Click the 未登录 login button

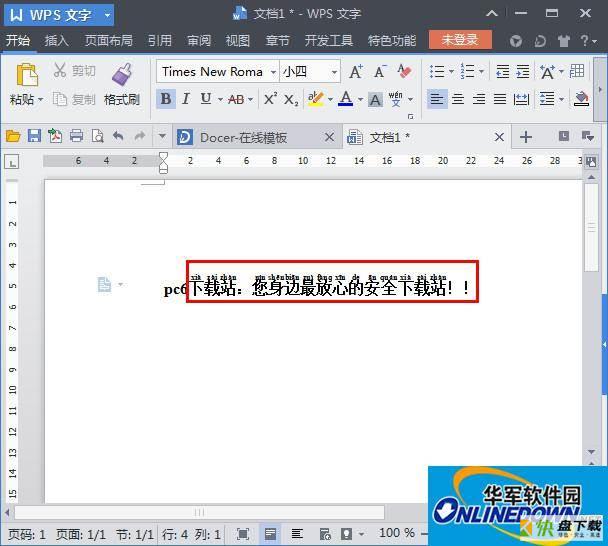coord(460,40)
